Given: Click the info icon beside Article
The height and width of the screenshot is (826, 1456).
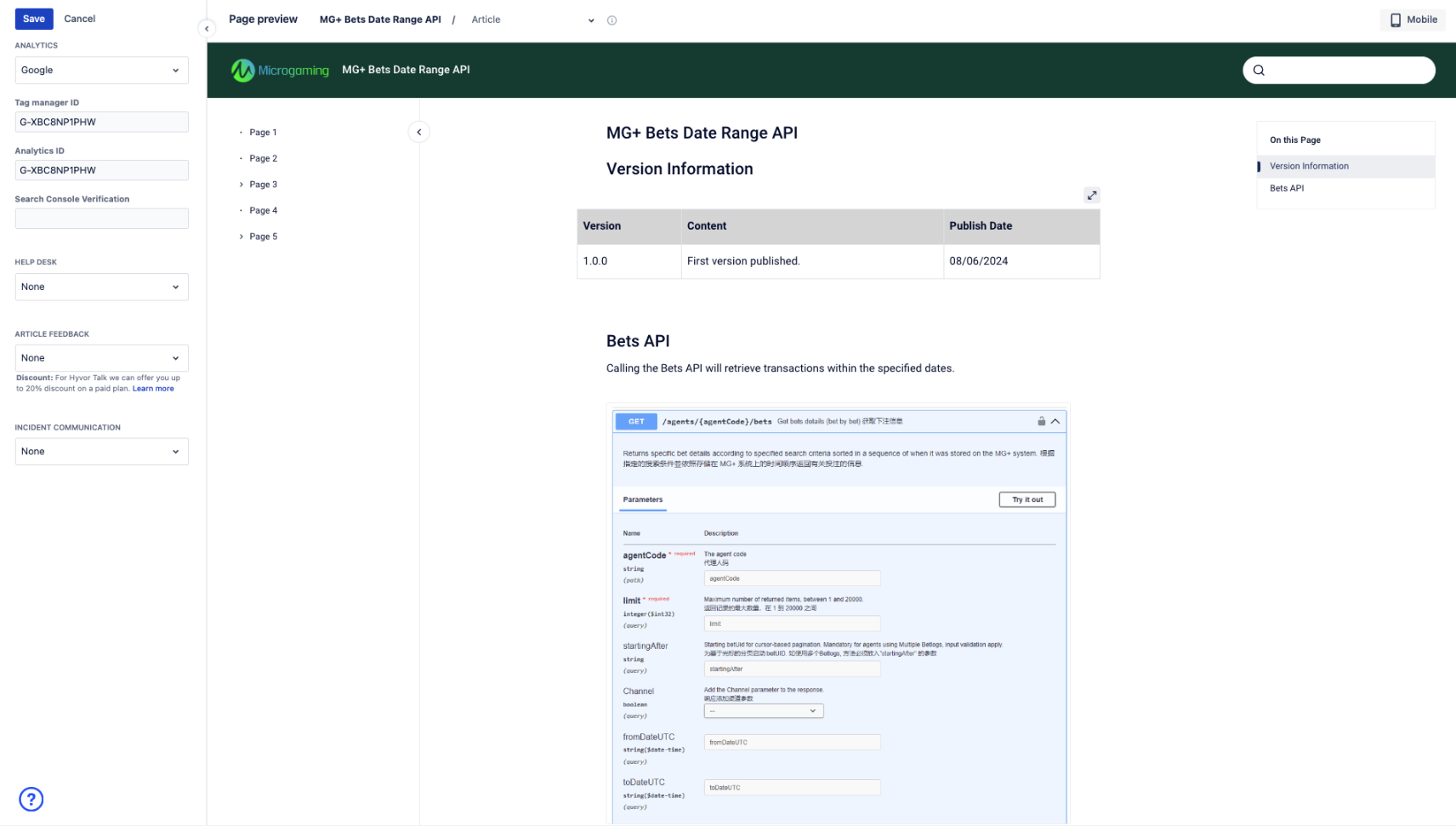Looking at the screenshot, I should [x=611, y=20].
